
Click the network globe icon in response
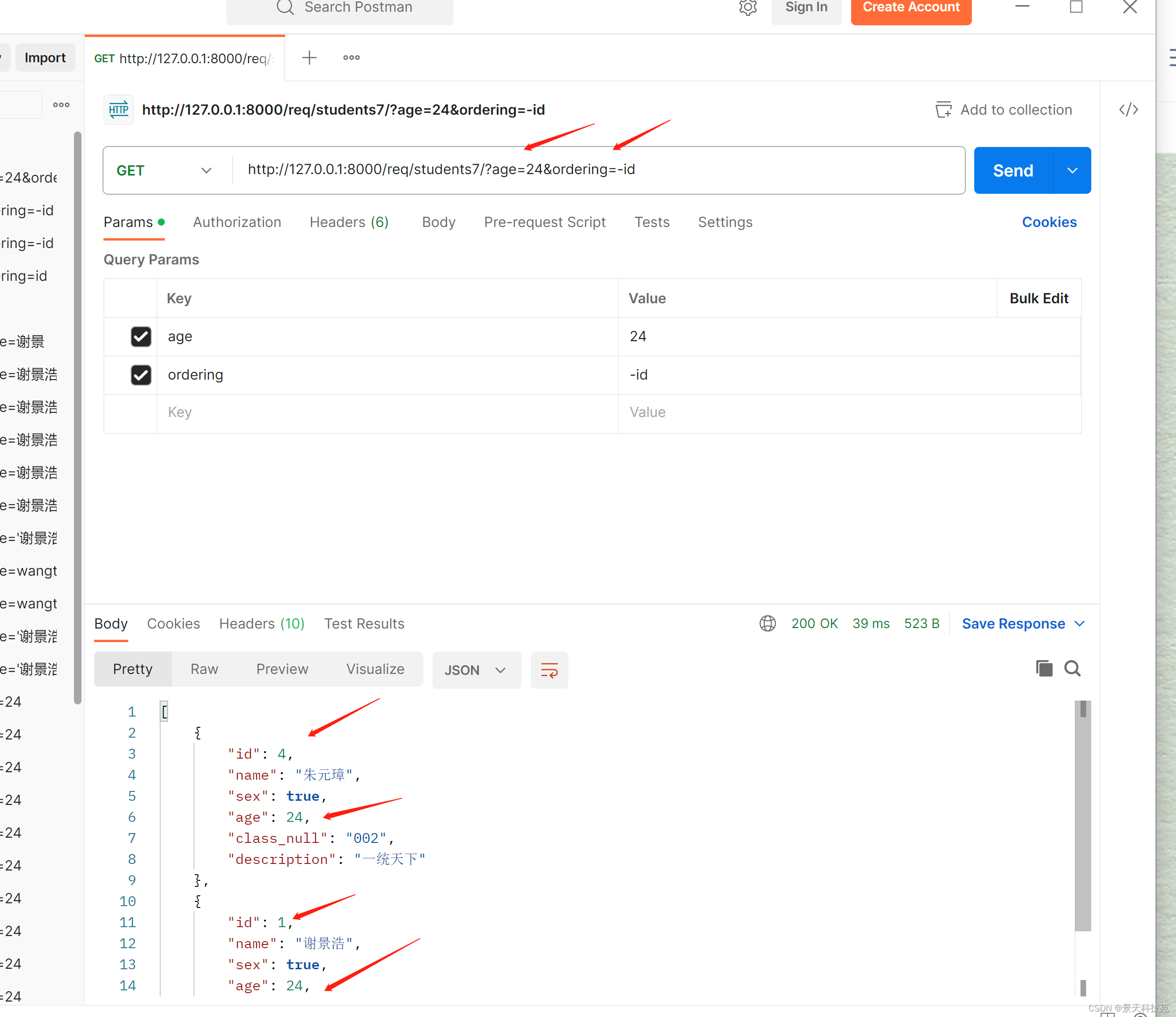click(x=767, y=623)
